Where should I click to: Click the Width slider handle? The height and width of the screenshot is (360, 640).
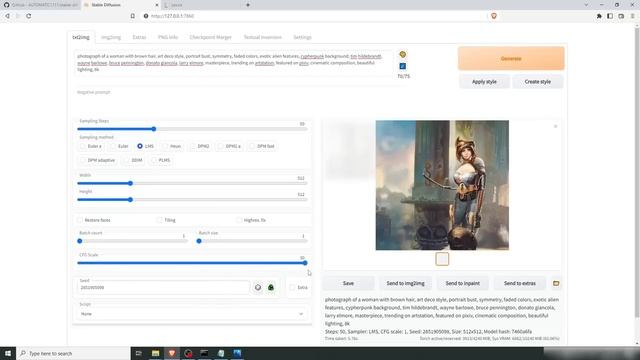(x=131, y=183)
